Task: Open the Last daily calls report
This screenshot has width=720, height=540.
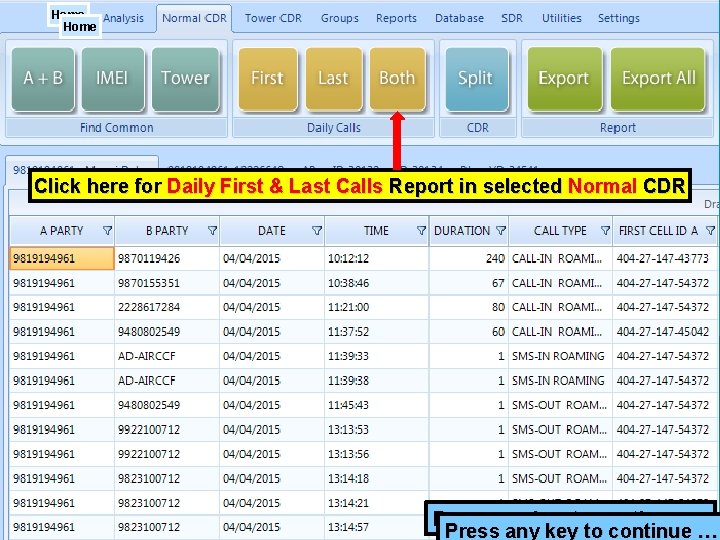Action: (334, 79)
